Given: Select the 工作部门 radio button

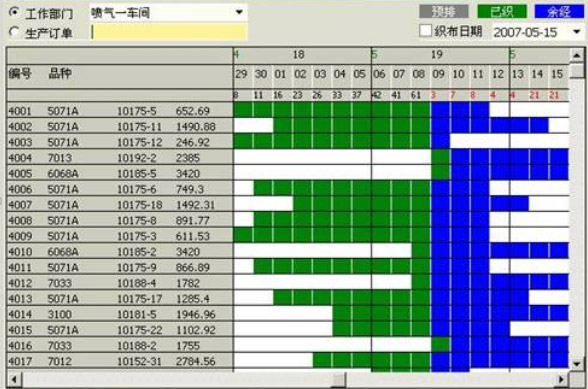Looking at the screenshot, I should pyautogui.click(x=14, y=13).
